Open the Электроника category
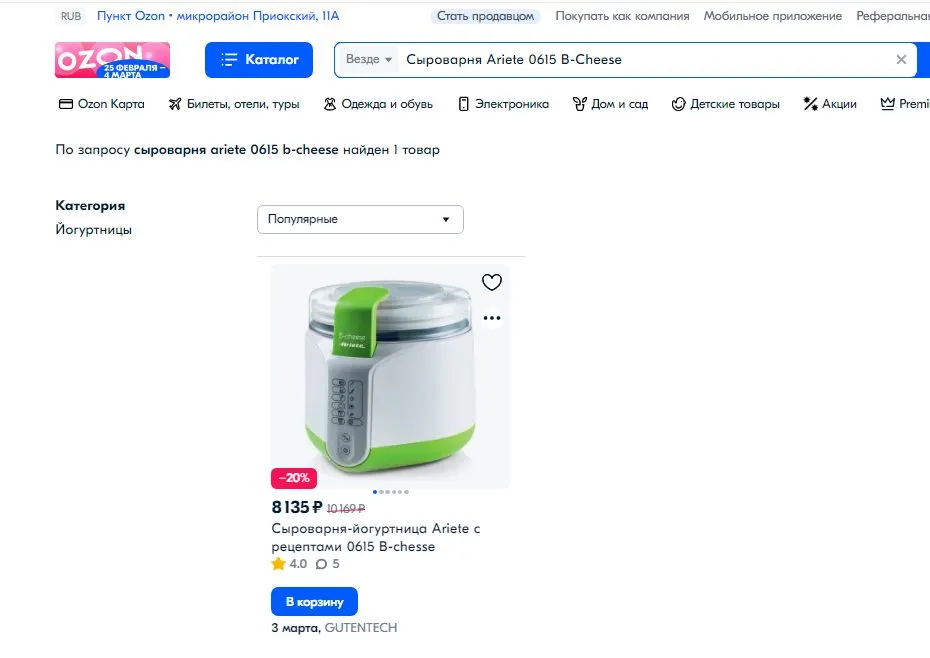The height and width of the screenshot is (658, 930). (x=503, y=104)
